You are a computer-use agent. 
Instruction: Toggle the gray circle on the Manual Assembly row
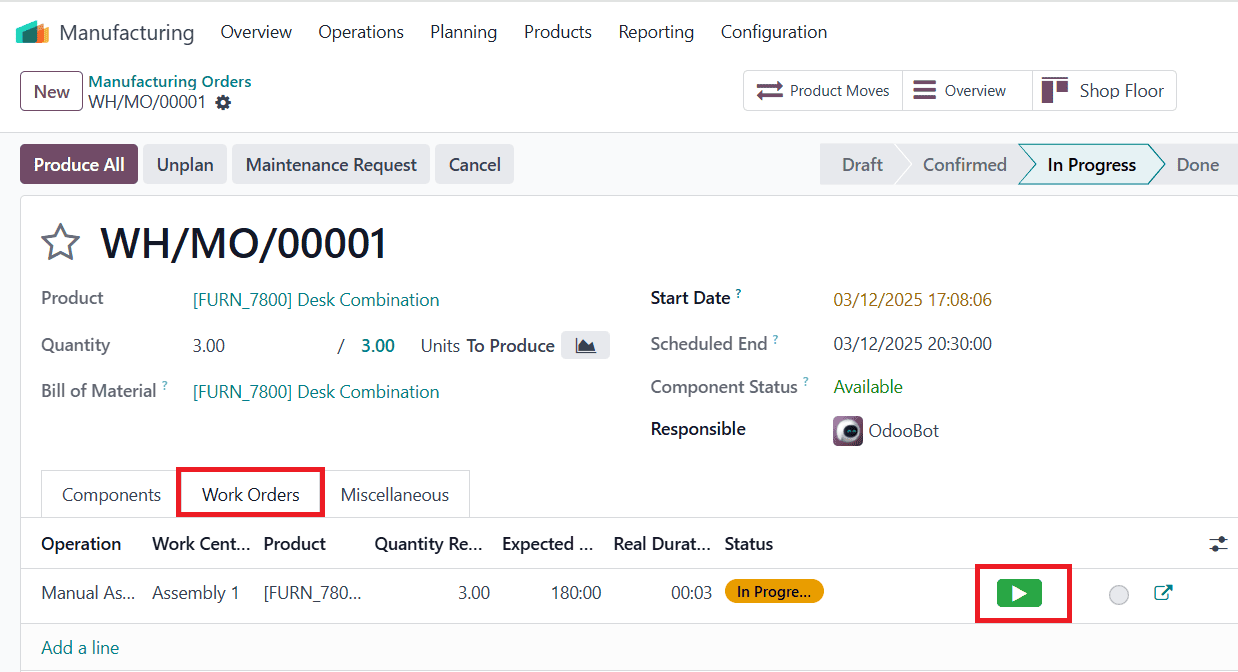[x=1119, y=595]
